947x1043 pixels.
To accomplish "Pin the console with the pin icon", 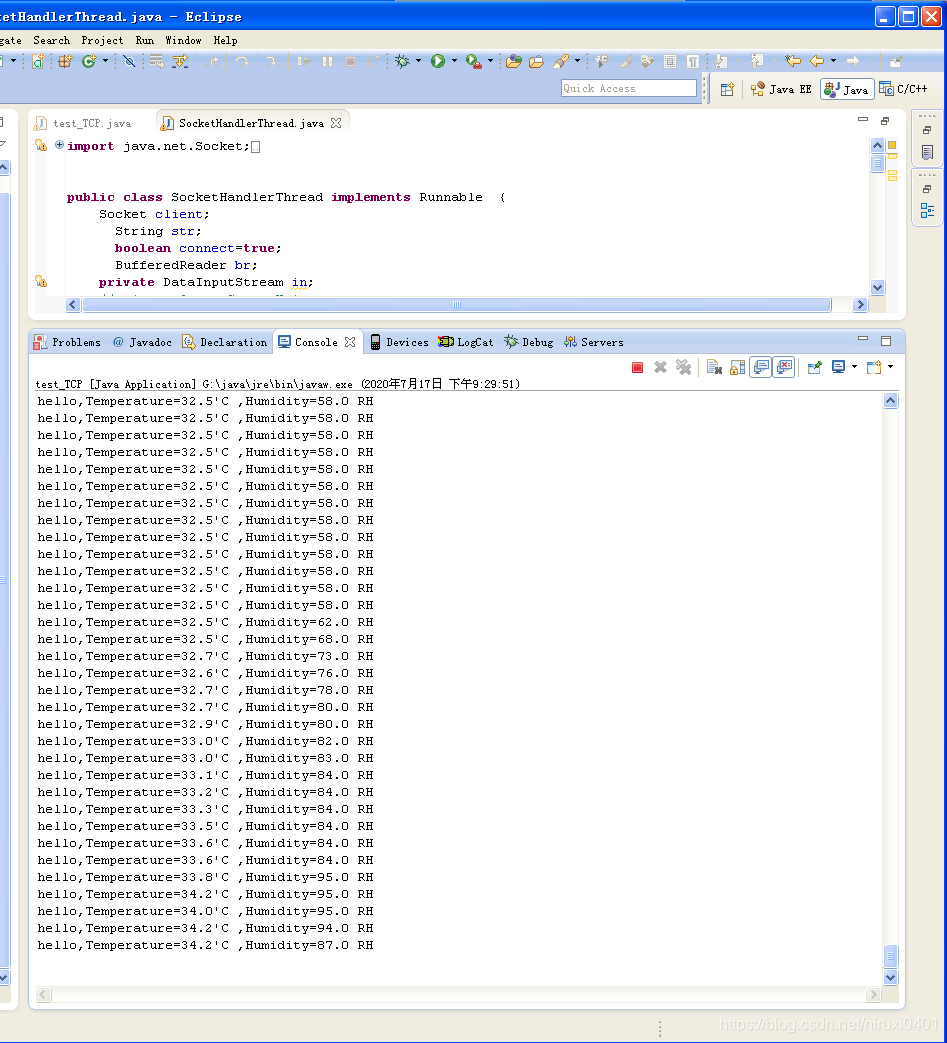I will click(x=814, y=367).
